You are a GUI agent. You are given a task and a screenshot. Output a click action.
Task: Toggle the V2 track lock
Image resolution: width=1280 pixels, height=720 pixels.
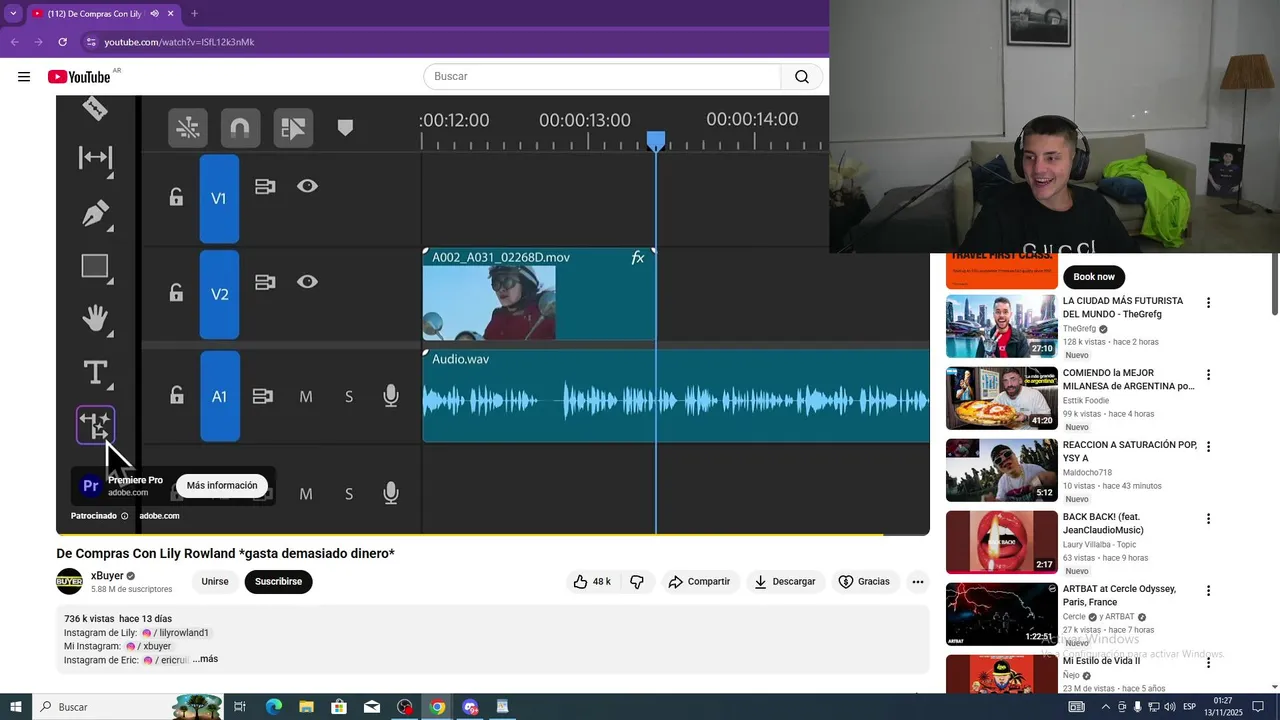pyautogui.click(x=176, y=292)
